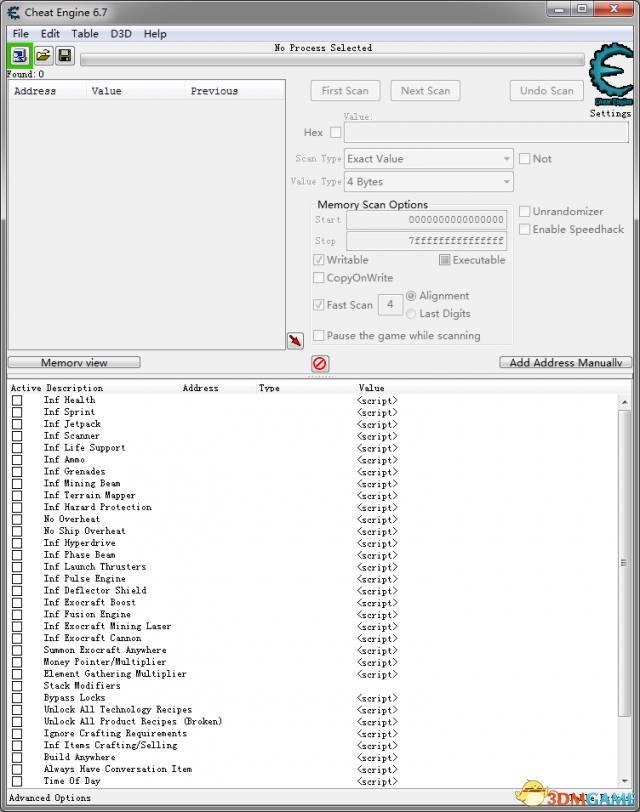Toggle the Executable checkbox
This screenshot has width=640, height=812.
444,259
